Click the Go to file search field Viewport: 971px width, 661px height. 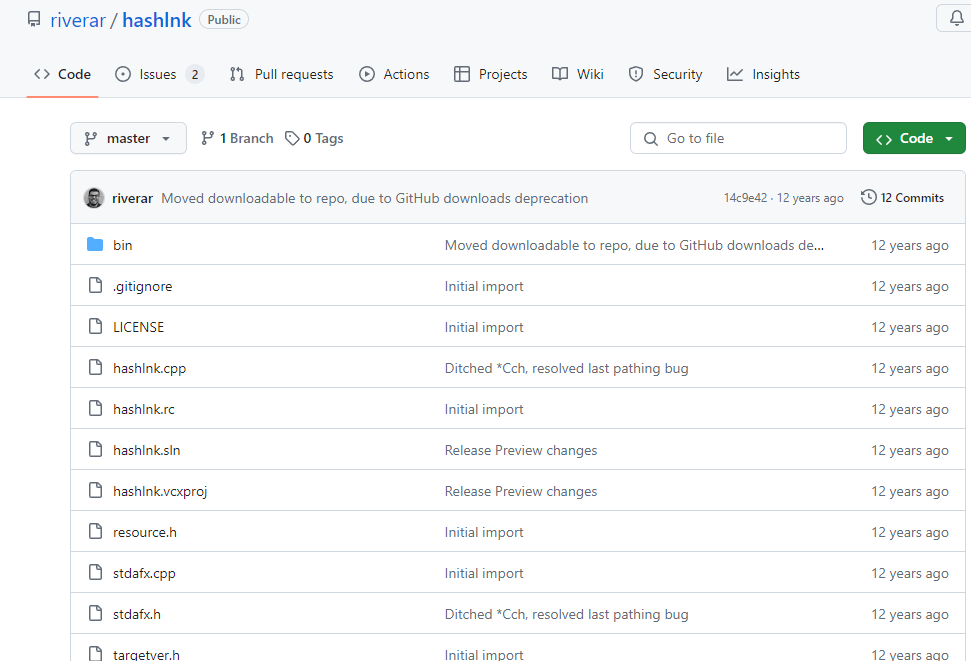[750, 138]
